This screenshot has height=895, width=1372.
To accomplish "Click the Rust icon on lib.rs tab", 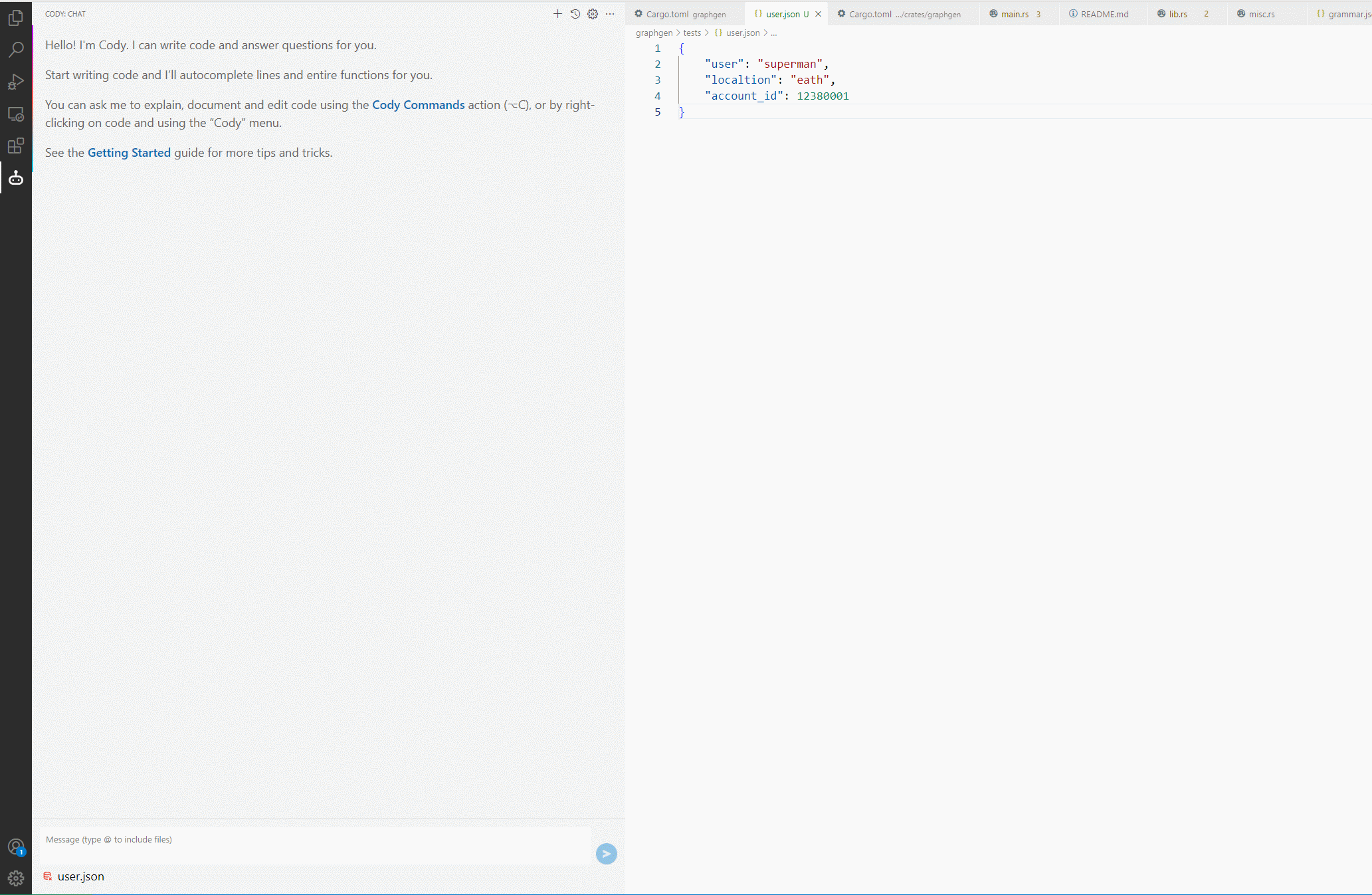I will pos(1161,13).
